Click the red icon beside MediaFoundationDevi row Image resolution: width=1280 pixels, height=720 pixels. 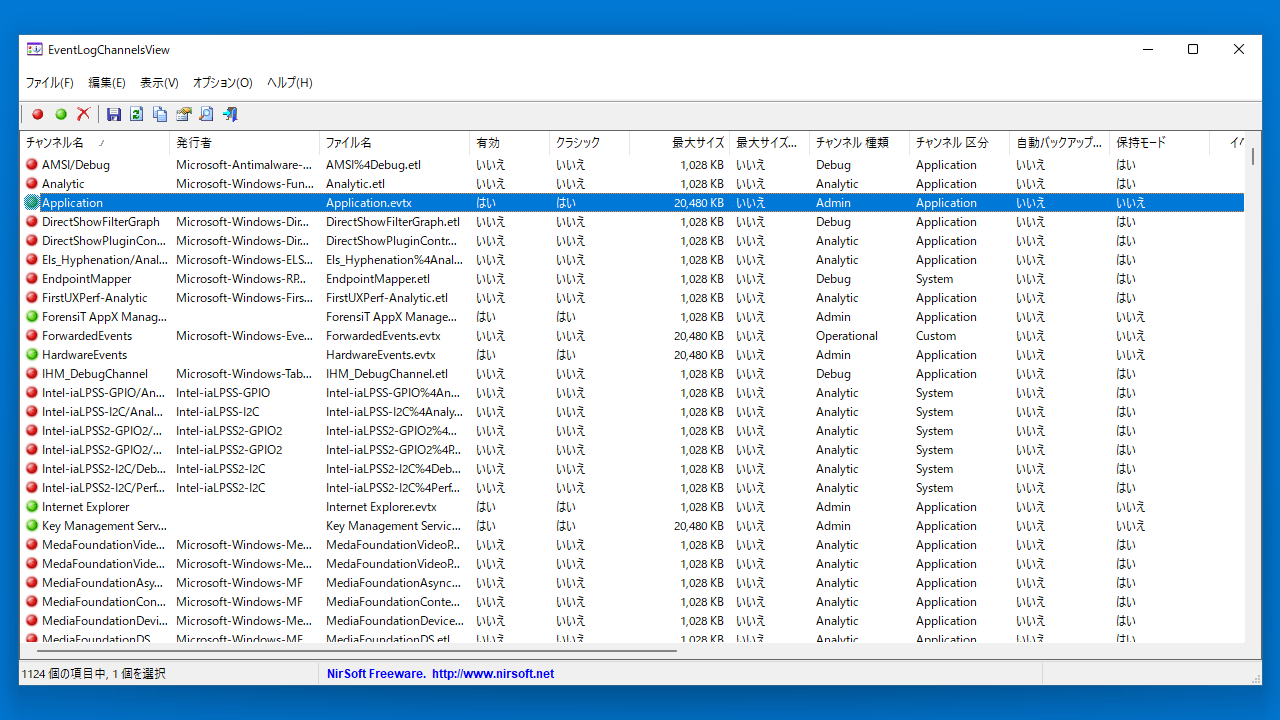click(32, 621)
